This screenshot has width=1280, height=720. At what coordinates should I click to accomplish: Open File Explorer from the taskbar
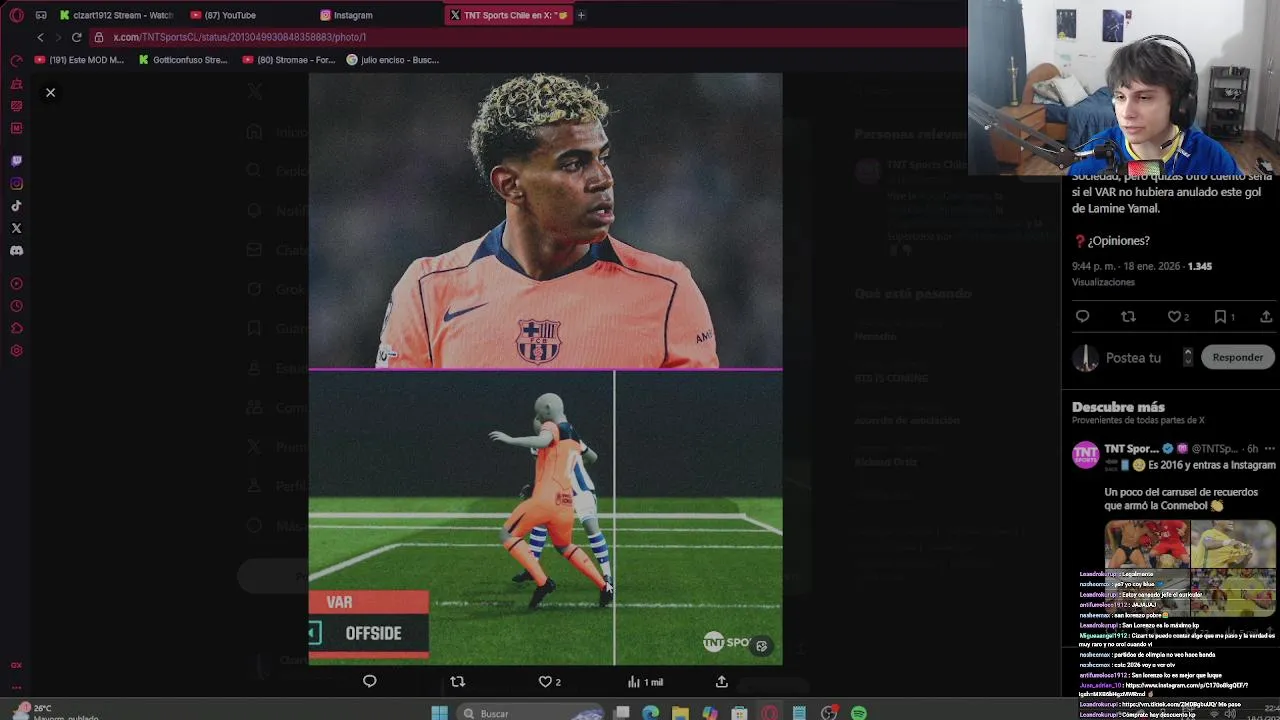coord(680,712)
